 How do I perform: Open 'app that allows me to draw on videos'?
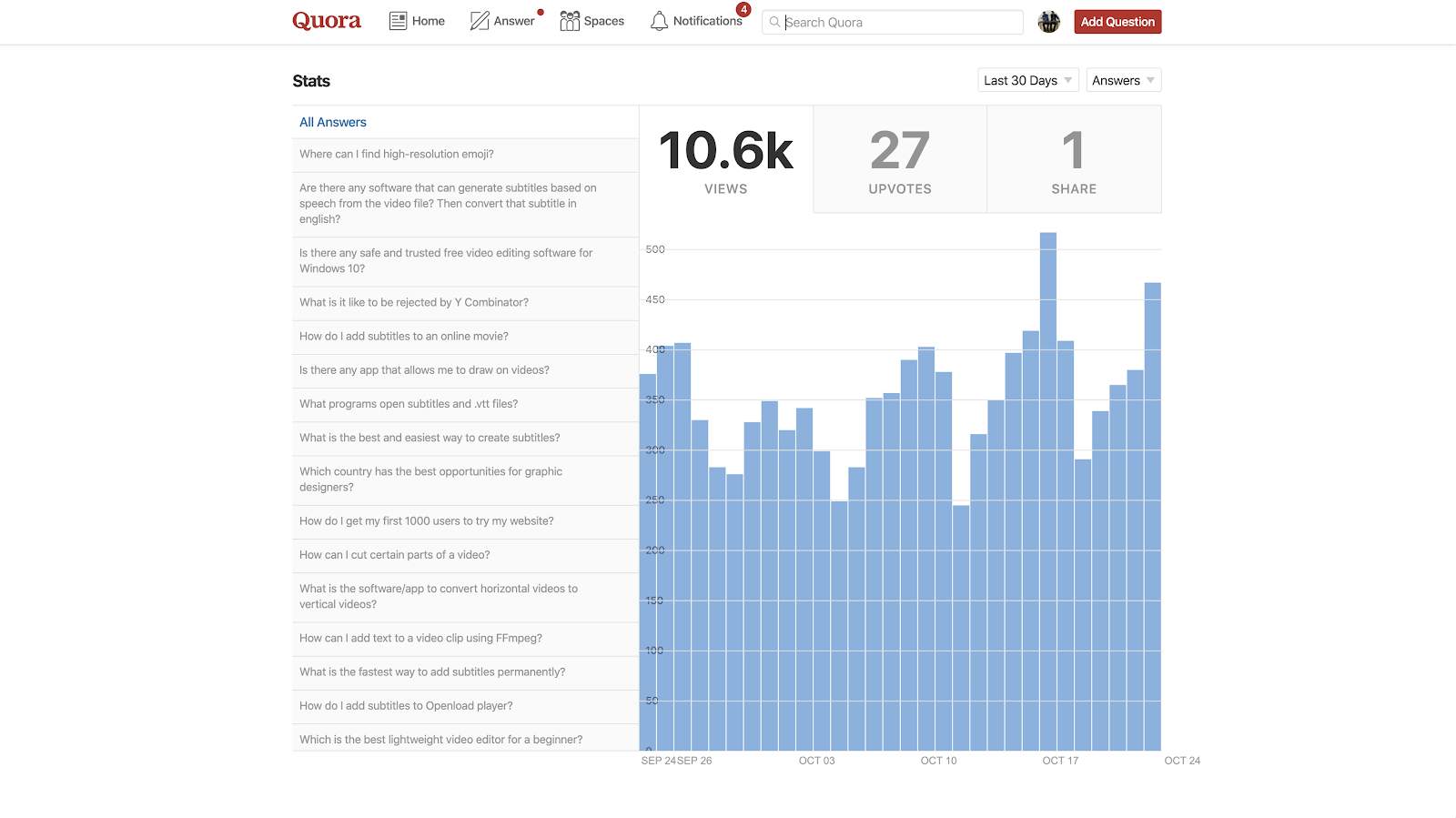pyautogui.click(x=465, y=370)
